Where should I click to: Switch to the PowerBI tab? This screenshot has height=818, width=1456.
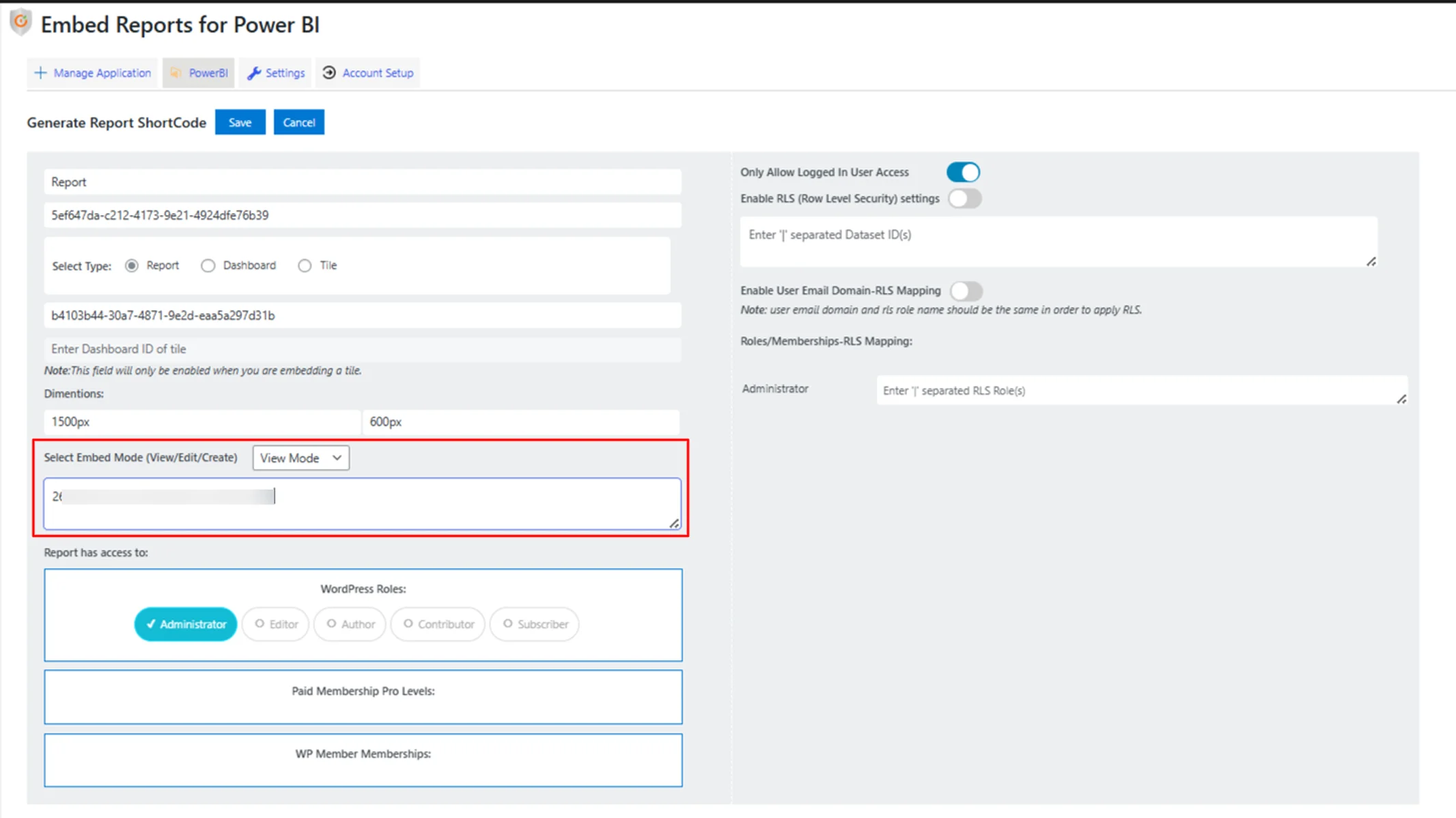click(x=198, y=73)
